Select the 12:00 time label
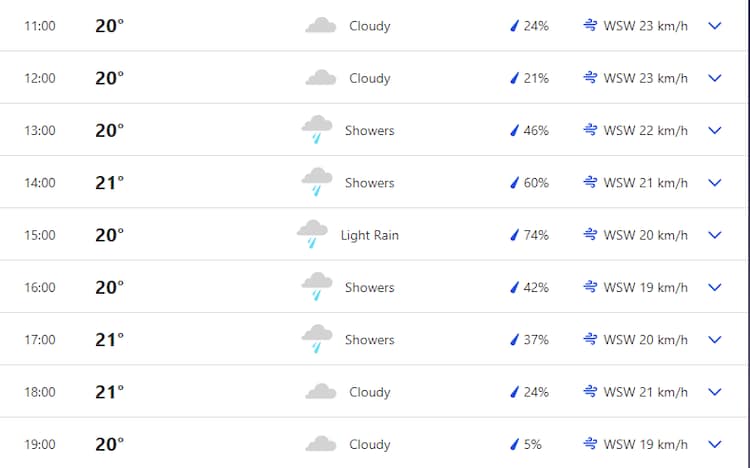This screenshot has width=750, height=468. point(40,78)
